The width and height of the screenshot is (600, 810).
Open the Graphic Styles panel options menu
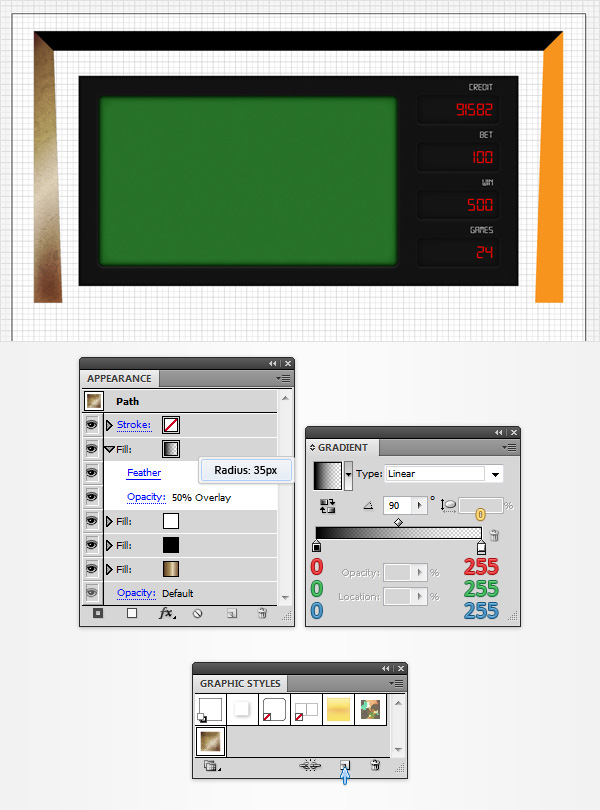point(396,683)
